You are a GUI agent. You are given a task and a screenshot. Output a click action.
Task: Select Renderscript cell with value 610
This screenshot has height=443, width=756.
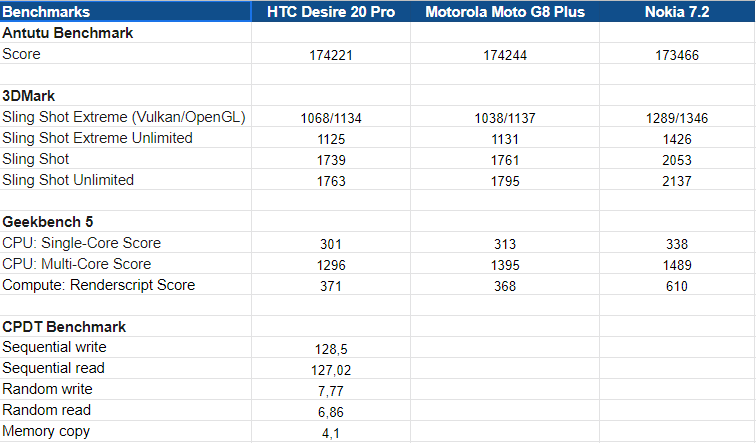677,285
